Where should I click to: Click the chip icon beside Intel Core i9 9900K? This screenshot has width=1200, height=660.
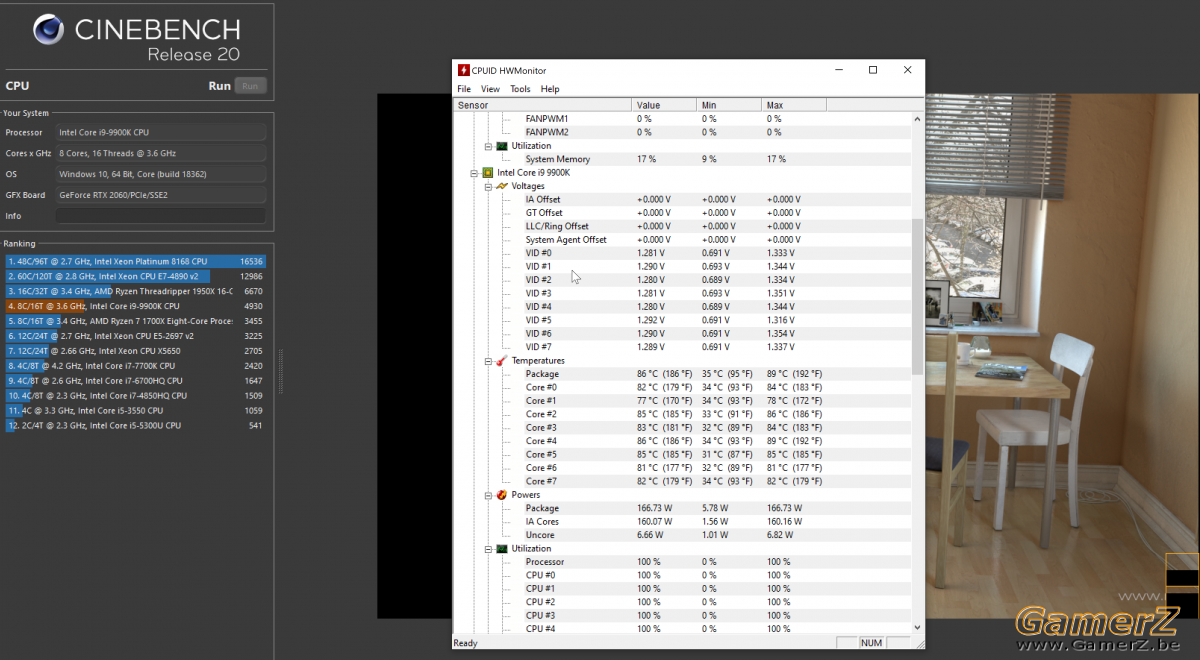488,173
